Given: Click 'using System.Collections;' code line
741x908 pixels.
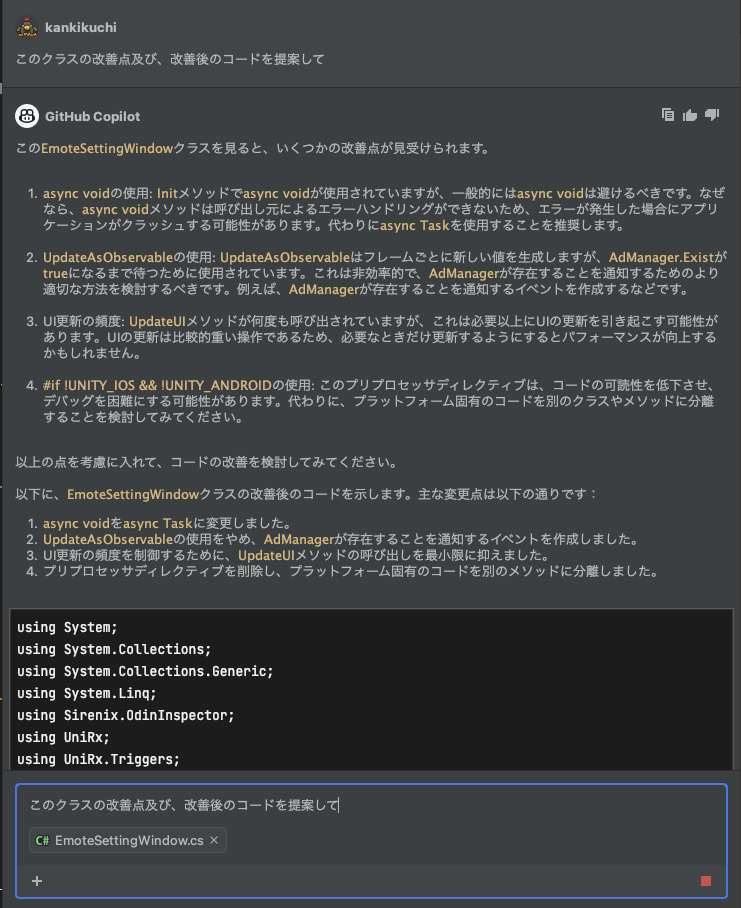Looking at the screenshot, I should 114,649.
